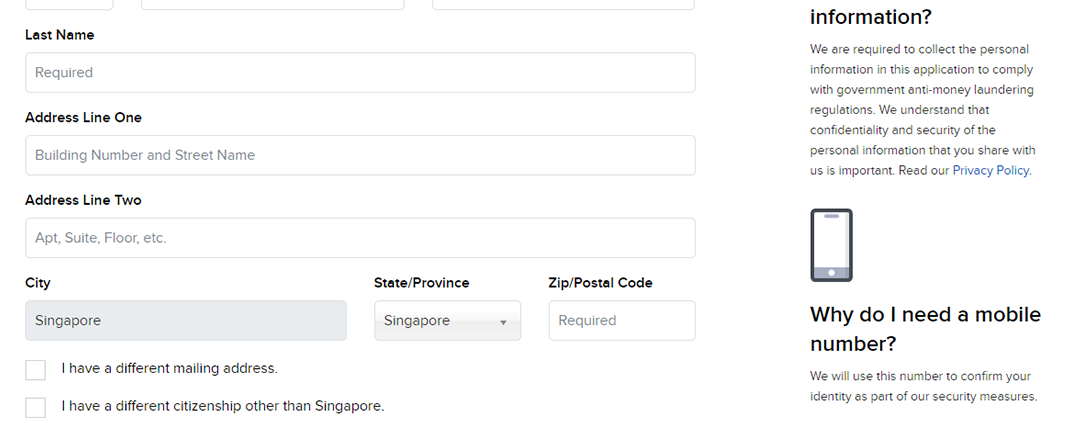The image size is (1080, 423).
Task: Click the "State/Province" label
Action: tap(421, 283)
